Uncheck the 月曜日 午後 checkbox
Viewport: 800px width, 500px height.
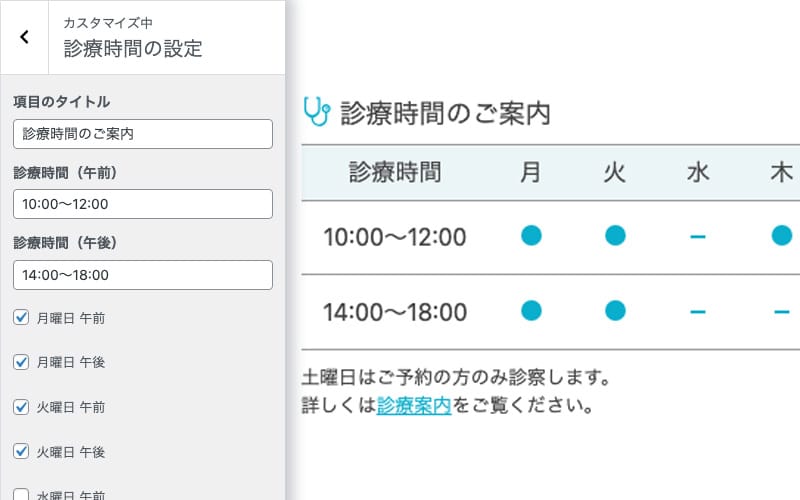coord(21,362)
